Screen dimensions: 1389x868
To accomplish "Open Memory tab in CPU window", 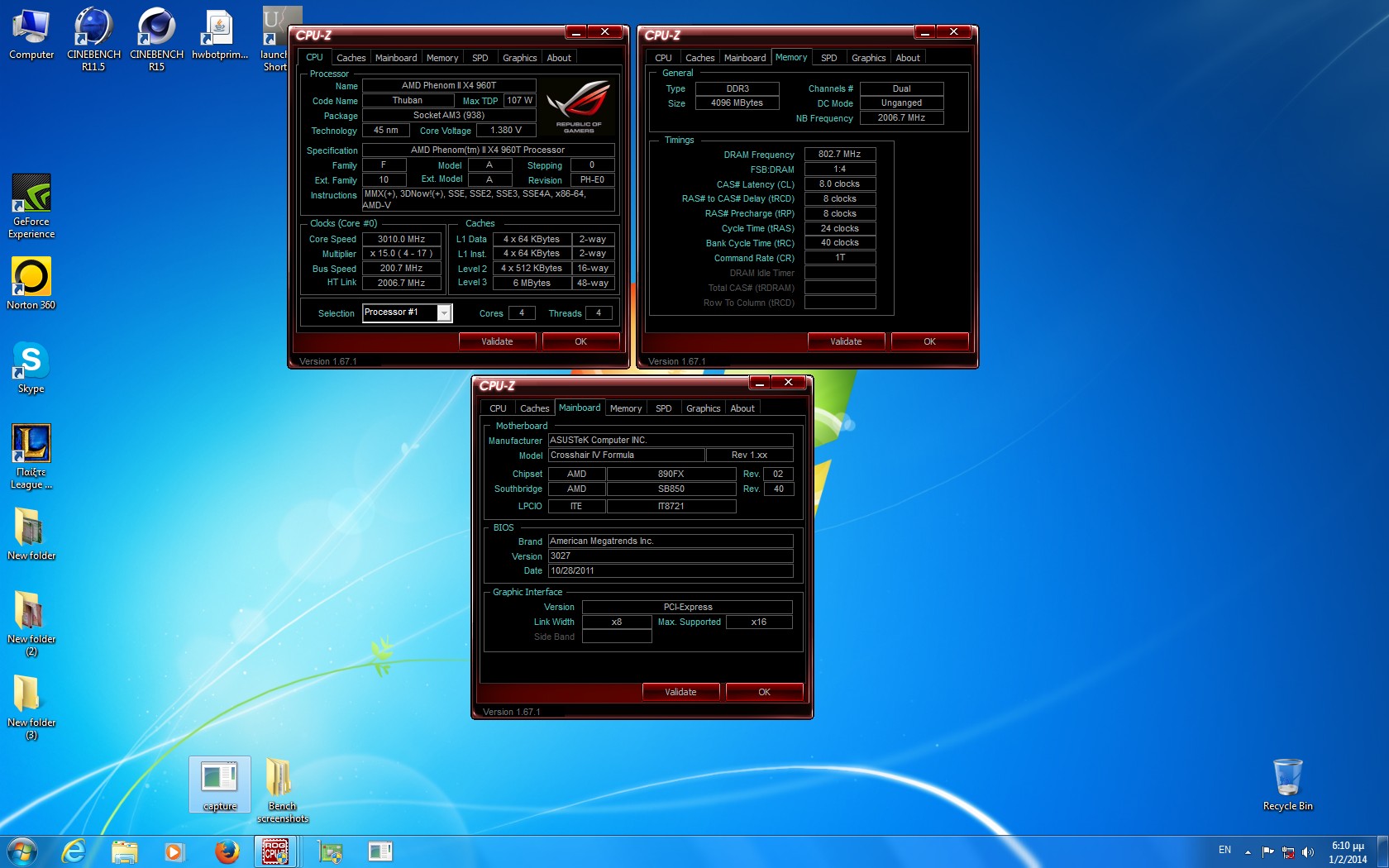I will 442,58.
